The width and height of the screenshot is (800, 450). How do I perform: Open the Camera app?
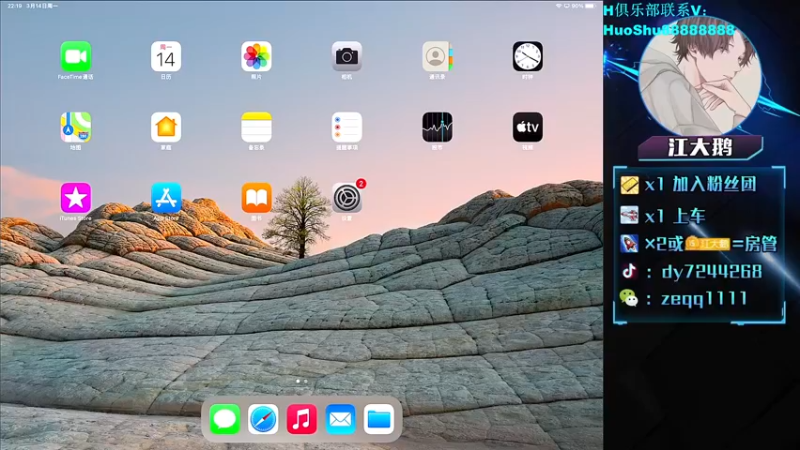[x=346, y=56]
